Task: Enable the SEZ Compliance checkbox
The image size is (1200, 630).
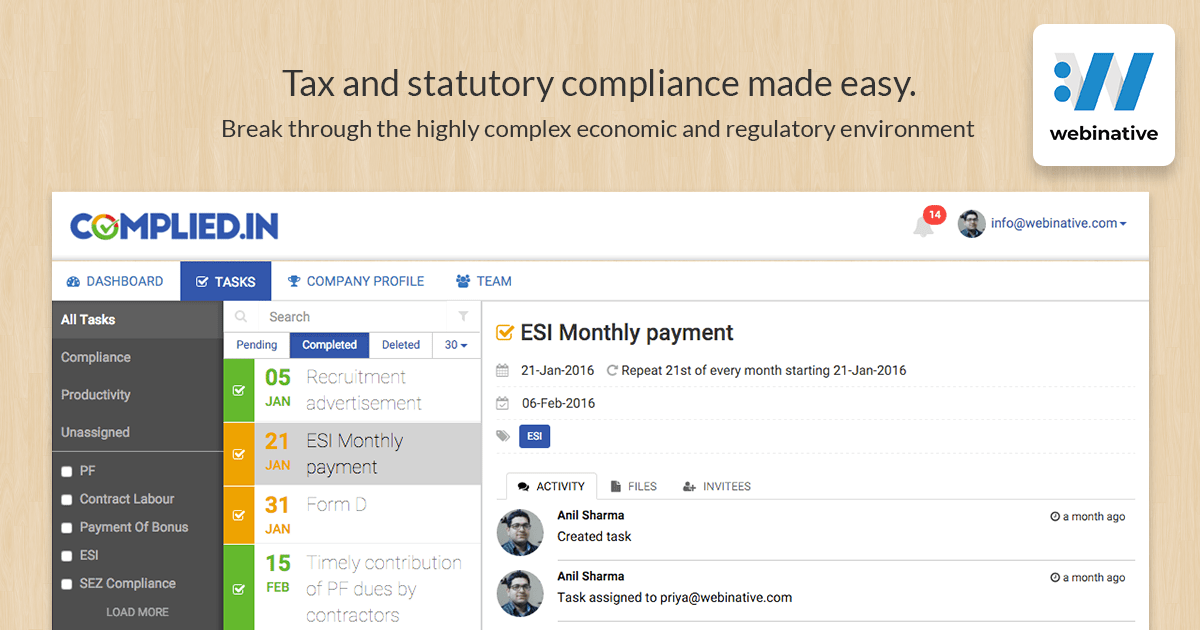Action: click(x=66, y=583)
